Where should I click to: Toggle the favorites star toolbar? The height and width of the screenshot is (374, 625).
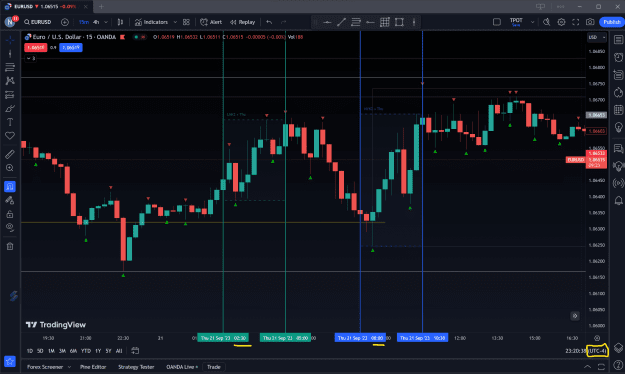pos(10,361)
